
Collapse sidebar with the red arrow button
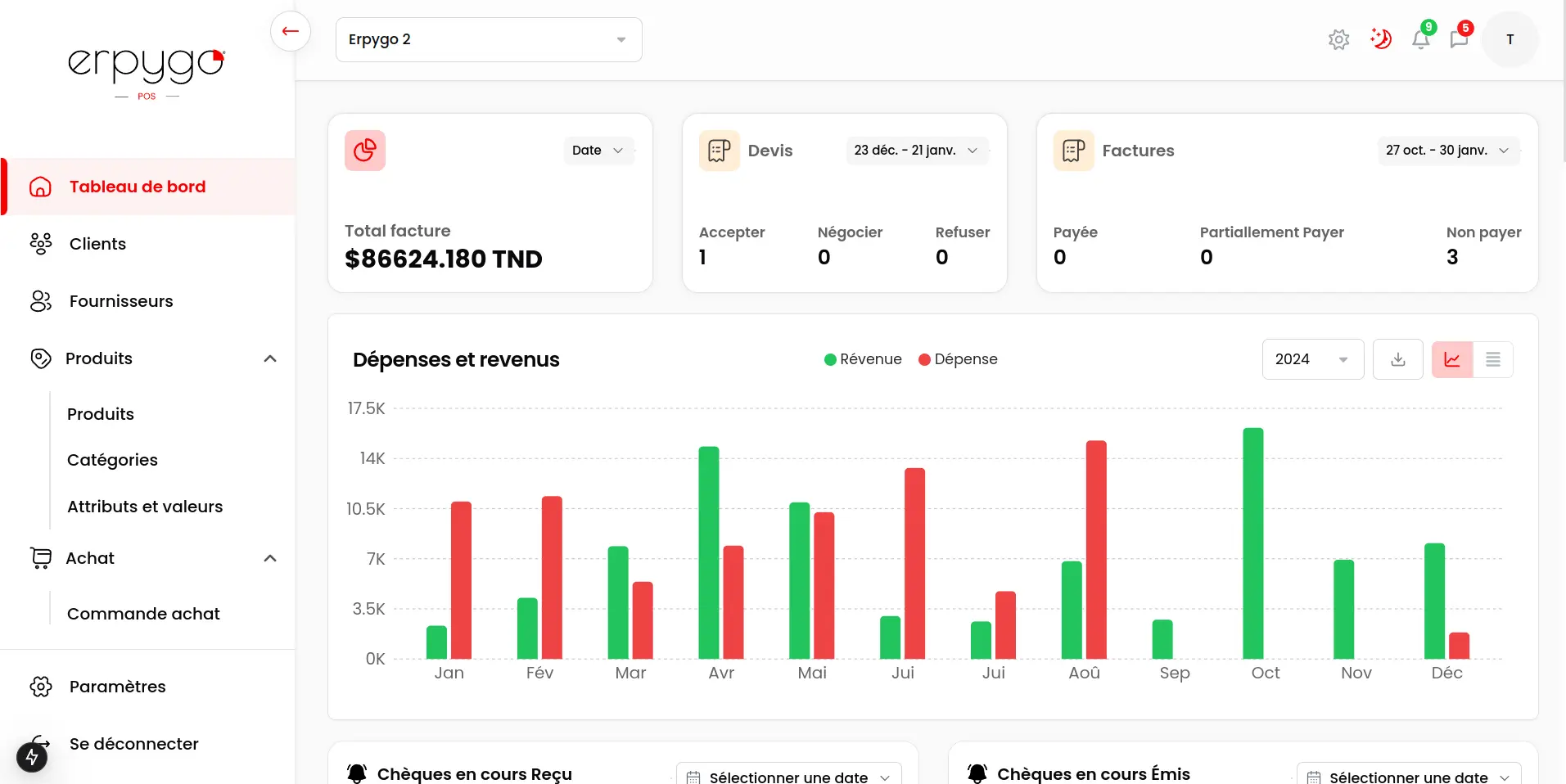290,32
